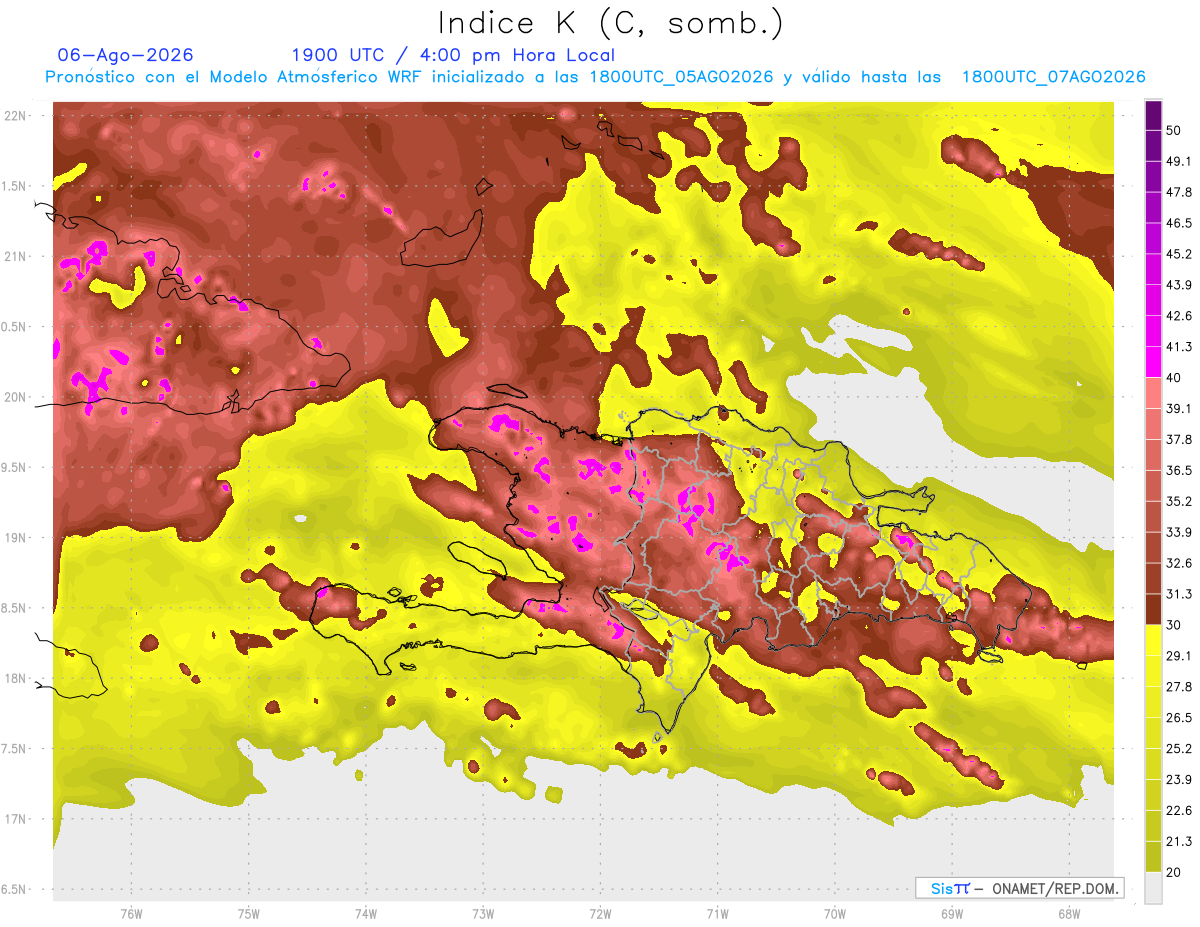Select the '1900 UTC / 4:00 pm Hora Local' text
Image resolution: width=1200 pixels, height=927 pixels.
click(x=453, y=55)
